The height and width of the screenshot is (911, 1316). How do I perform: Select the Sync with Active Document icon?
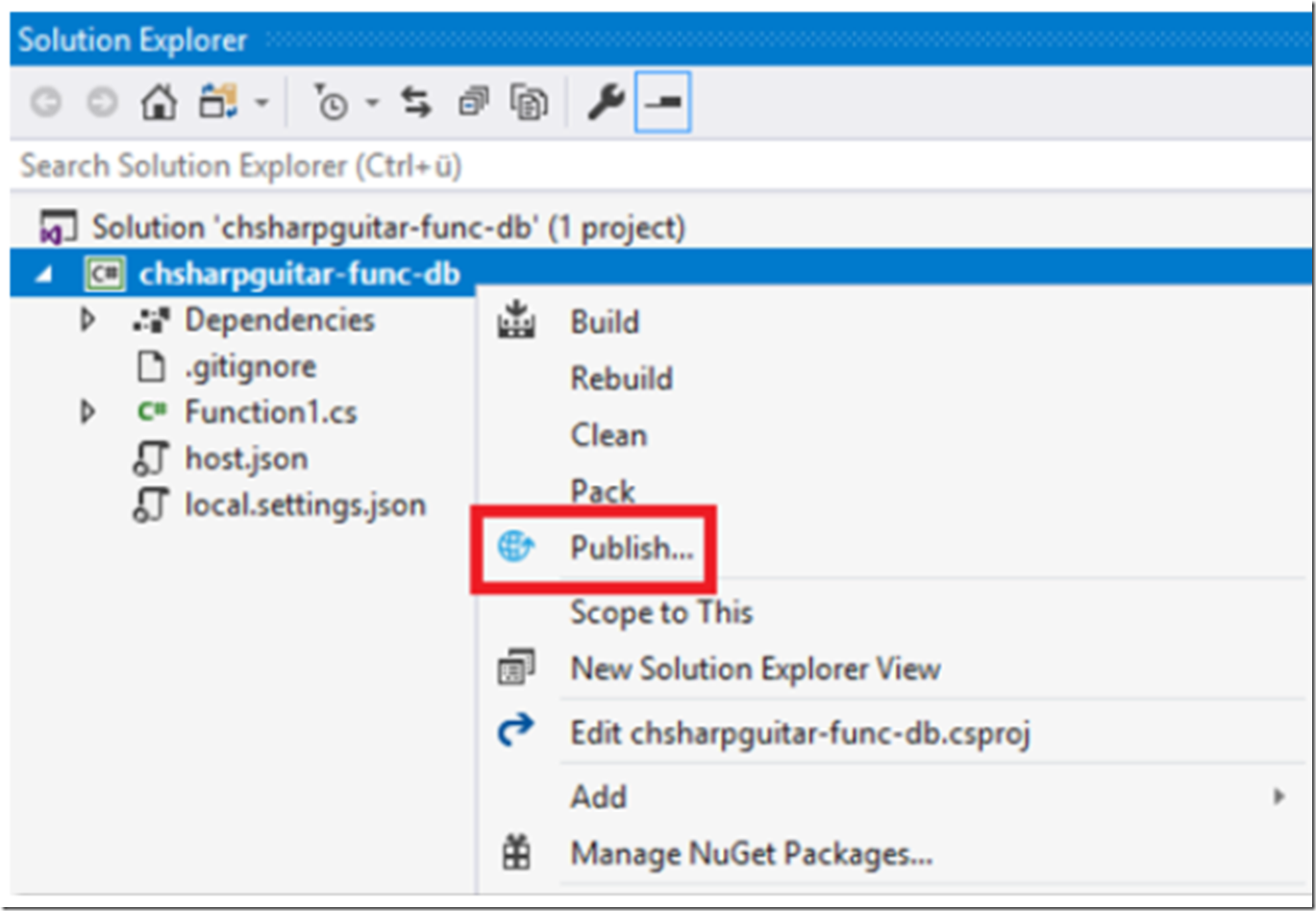point(416,100)
